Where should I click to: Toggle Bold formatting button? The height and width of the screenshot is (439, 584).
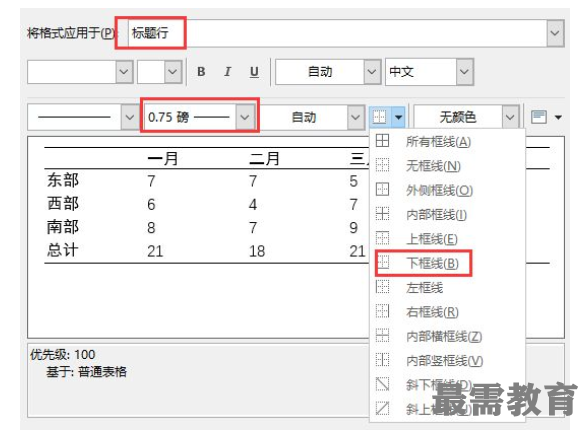click(x=201, y=71)
